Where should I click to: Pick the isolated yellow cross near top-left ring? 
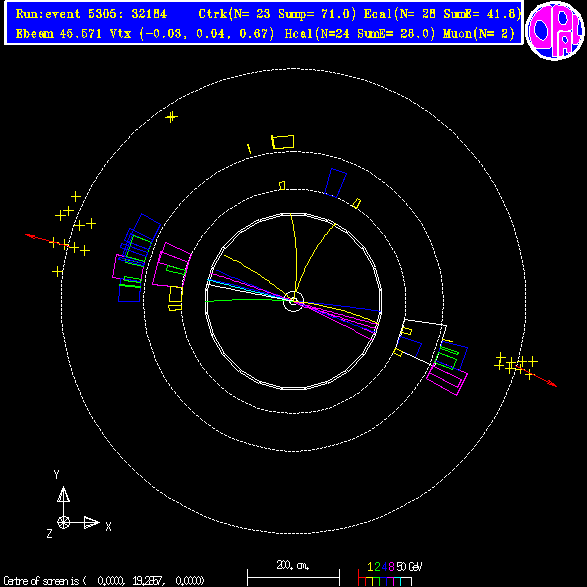click(x=171, y=117)
